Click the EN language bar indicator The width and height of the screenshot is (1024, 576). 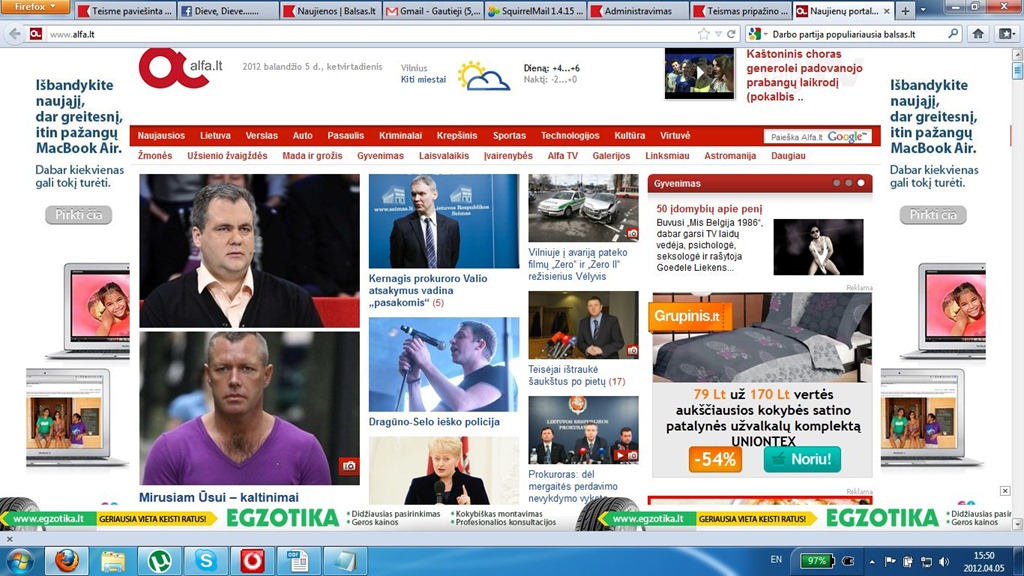(x=776, y=560)
